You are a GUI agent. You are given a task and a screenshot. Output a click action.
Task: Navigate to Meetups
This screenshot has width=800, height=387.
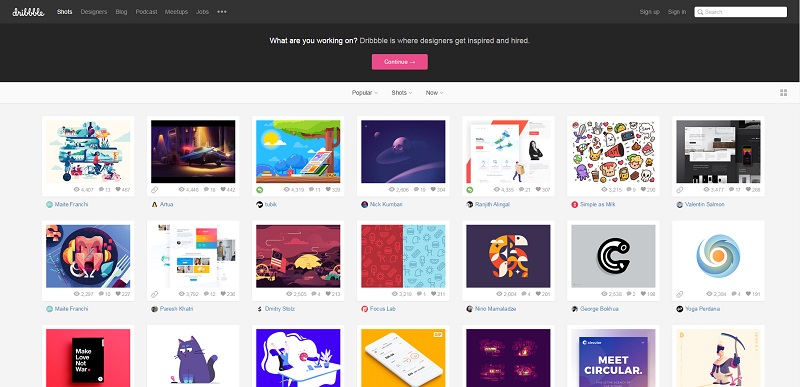tap(177, 12)
